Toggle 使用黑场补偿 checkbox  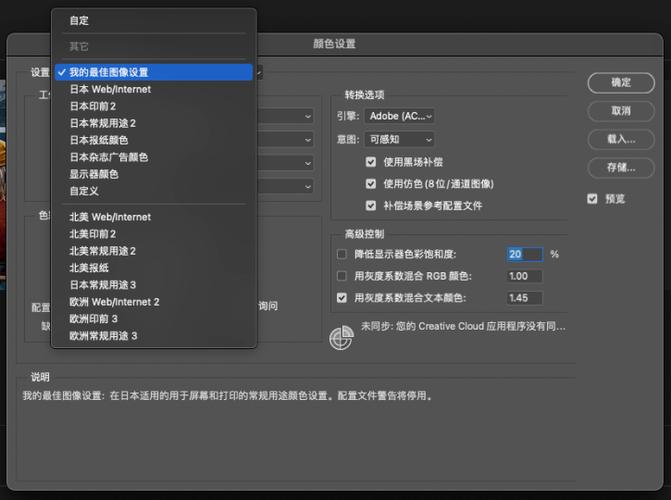coord(371,162)
